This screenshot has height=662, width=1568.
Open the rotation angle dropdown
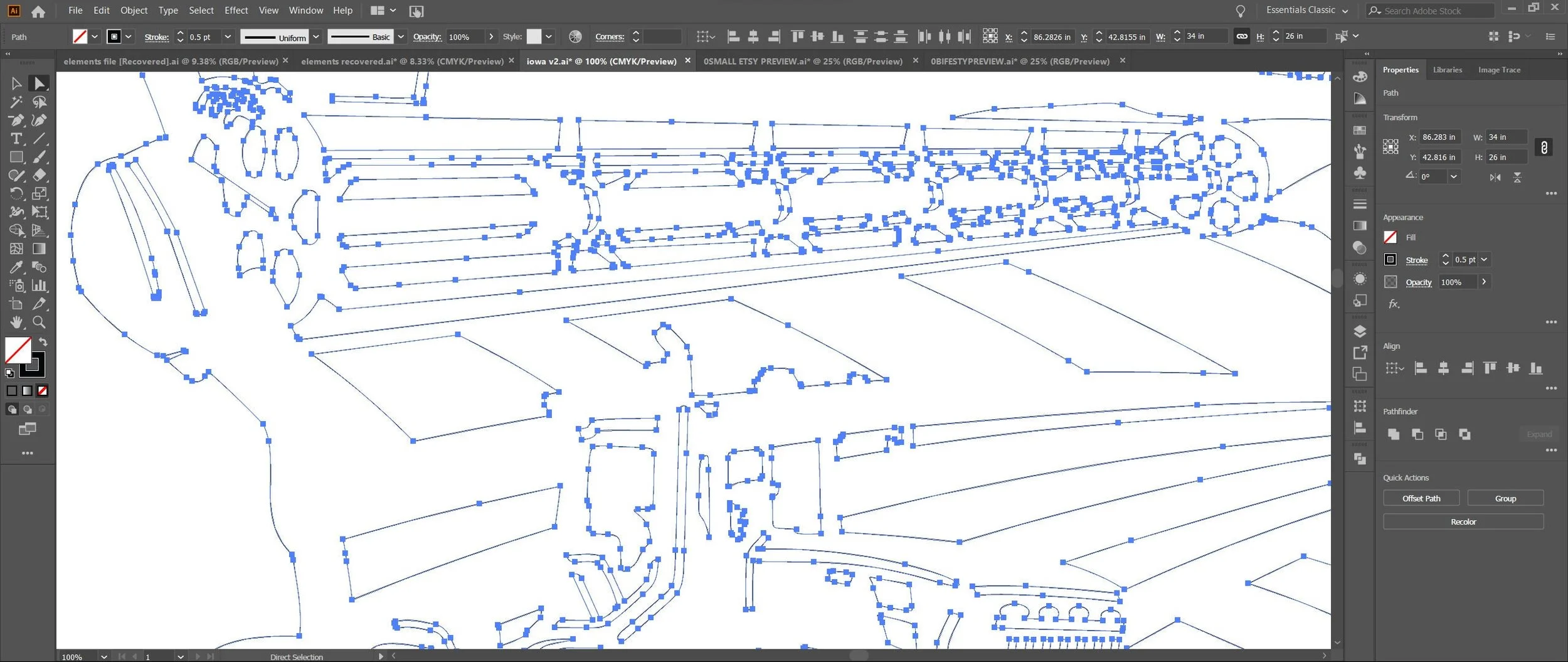pyautogui.click(x=1453, y=177)
